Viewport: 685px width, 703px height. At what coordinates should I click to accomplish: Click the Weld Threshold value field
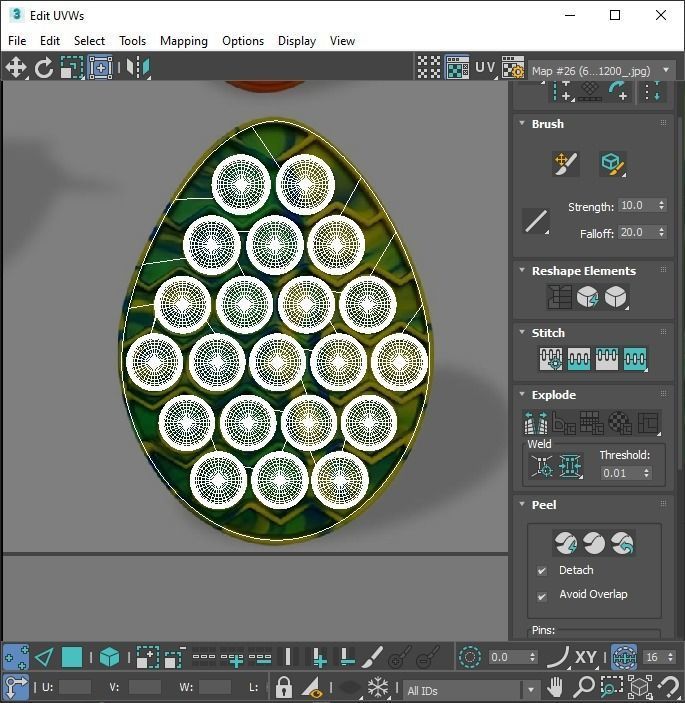click(x=621, y=473)
